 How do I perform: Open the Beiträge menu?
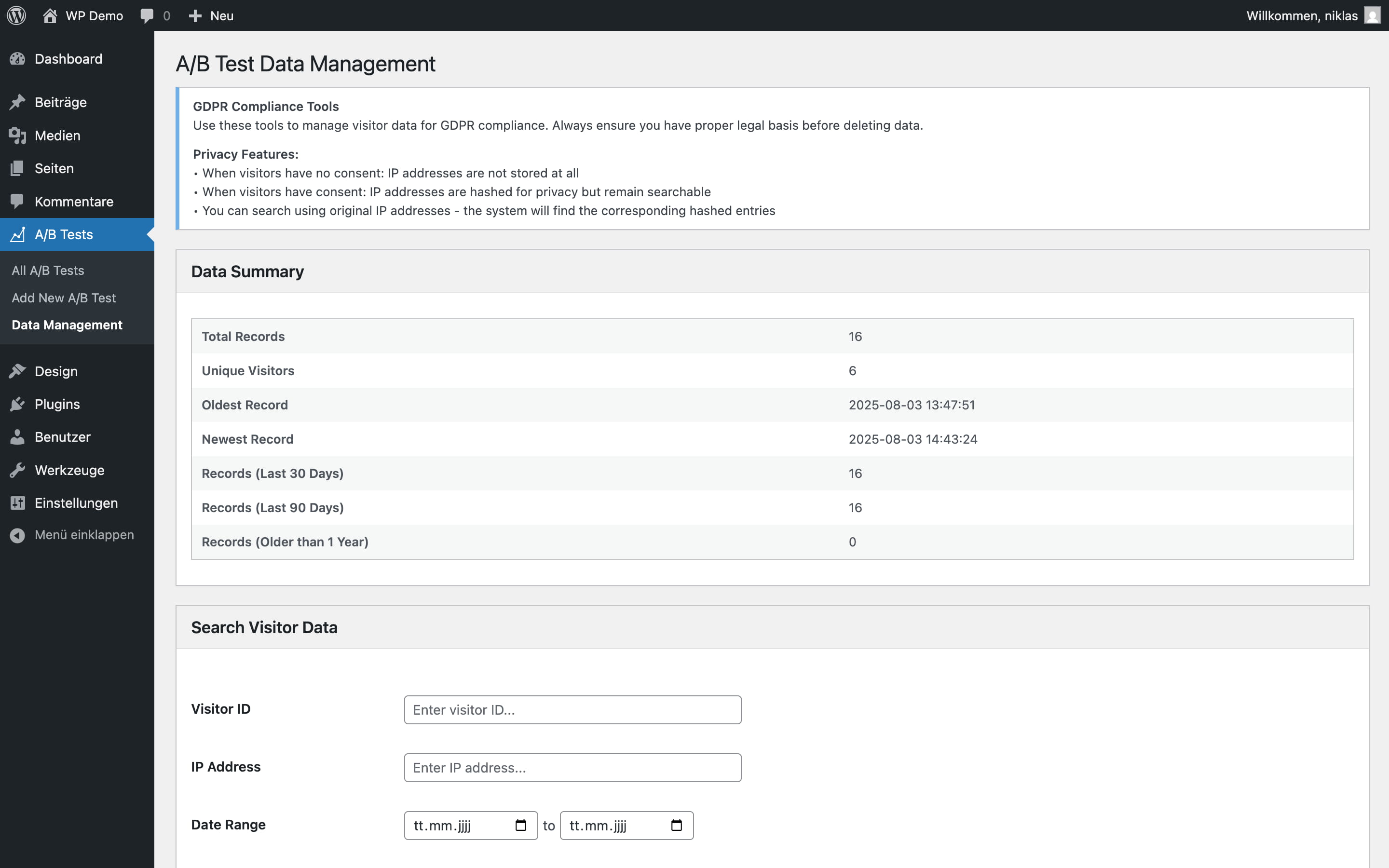[x=60, y=102]
